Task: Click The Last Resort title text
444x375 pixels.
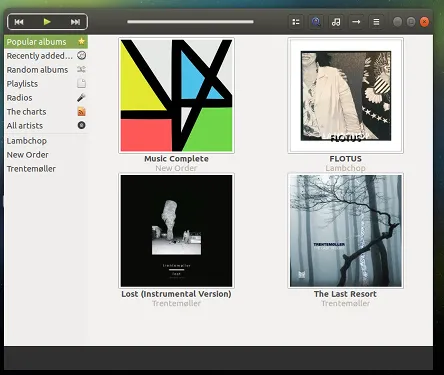Action: point(345,294)
